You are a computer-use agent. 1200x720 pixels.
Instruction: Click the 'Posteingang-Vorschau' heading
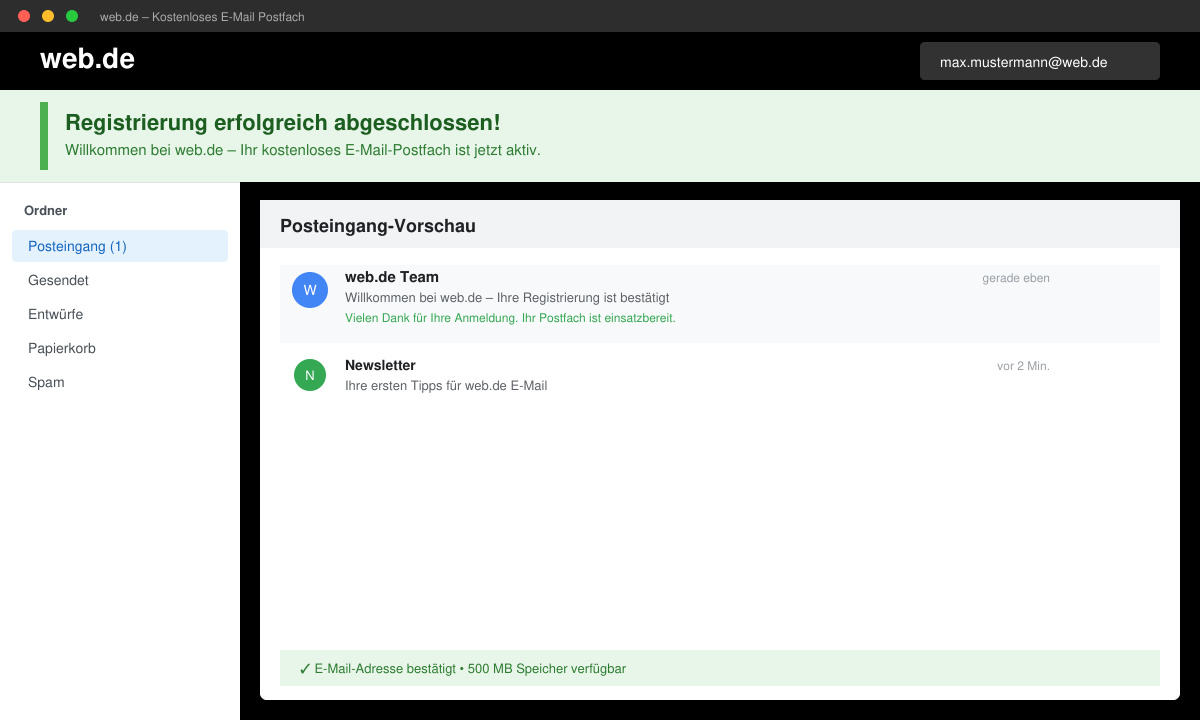(x=378, y=226)
